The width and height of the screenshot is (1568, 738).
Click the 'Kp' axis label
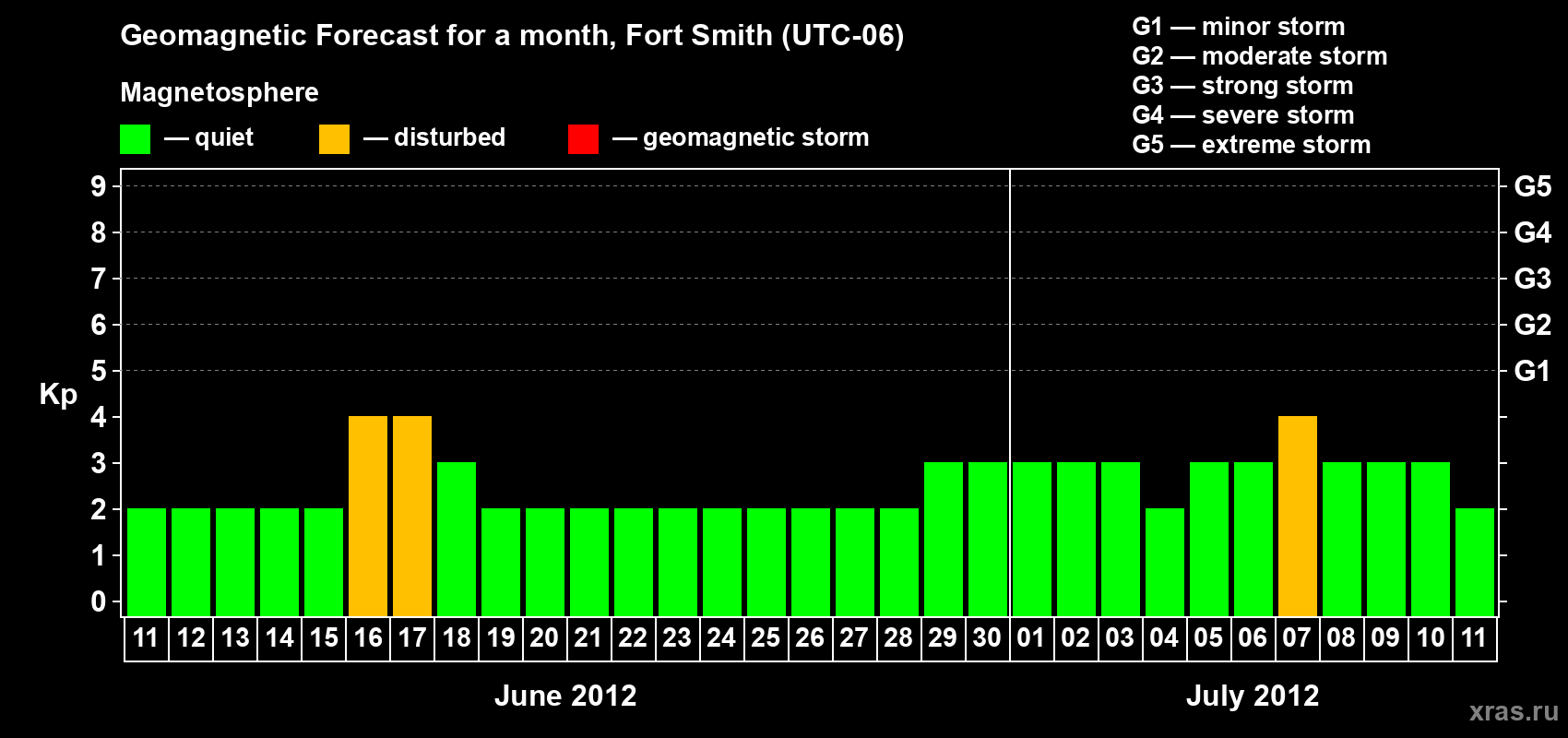(x=58, y=395)
